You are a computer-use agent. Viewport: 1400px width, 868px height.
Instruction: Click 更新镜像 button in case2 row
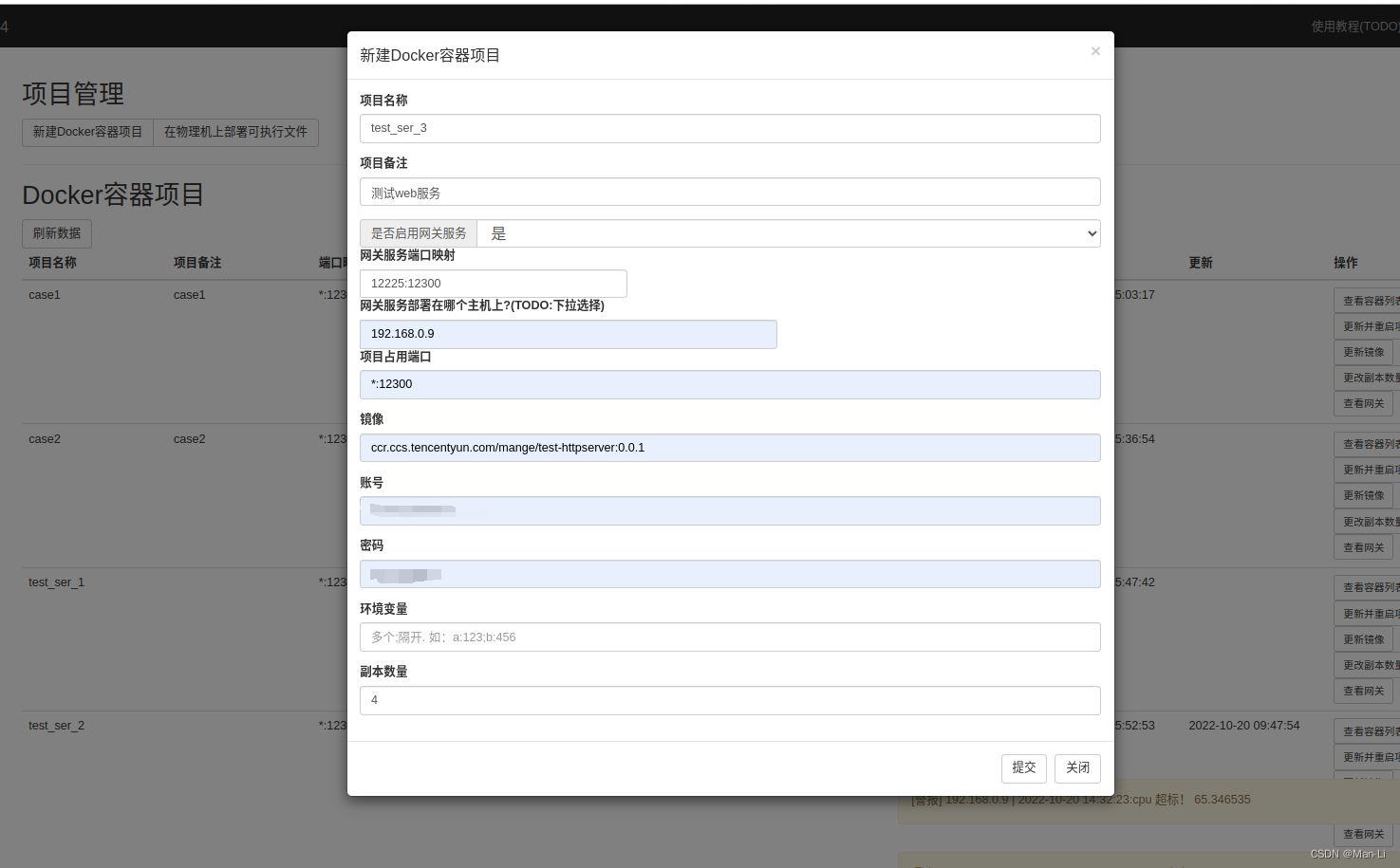(x=1363, y=495)
